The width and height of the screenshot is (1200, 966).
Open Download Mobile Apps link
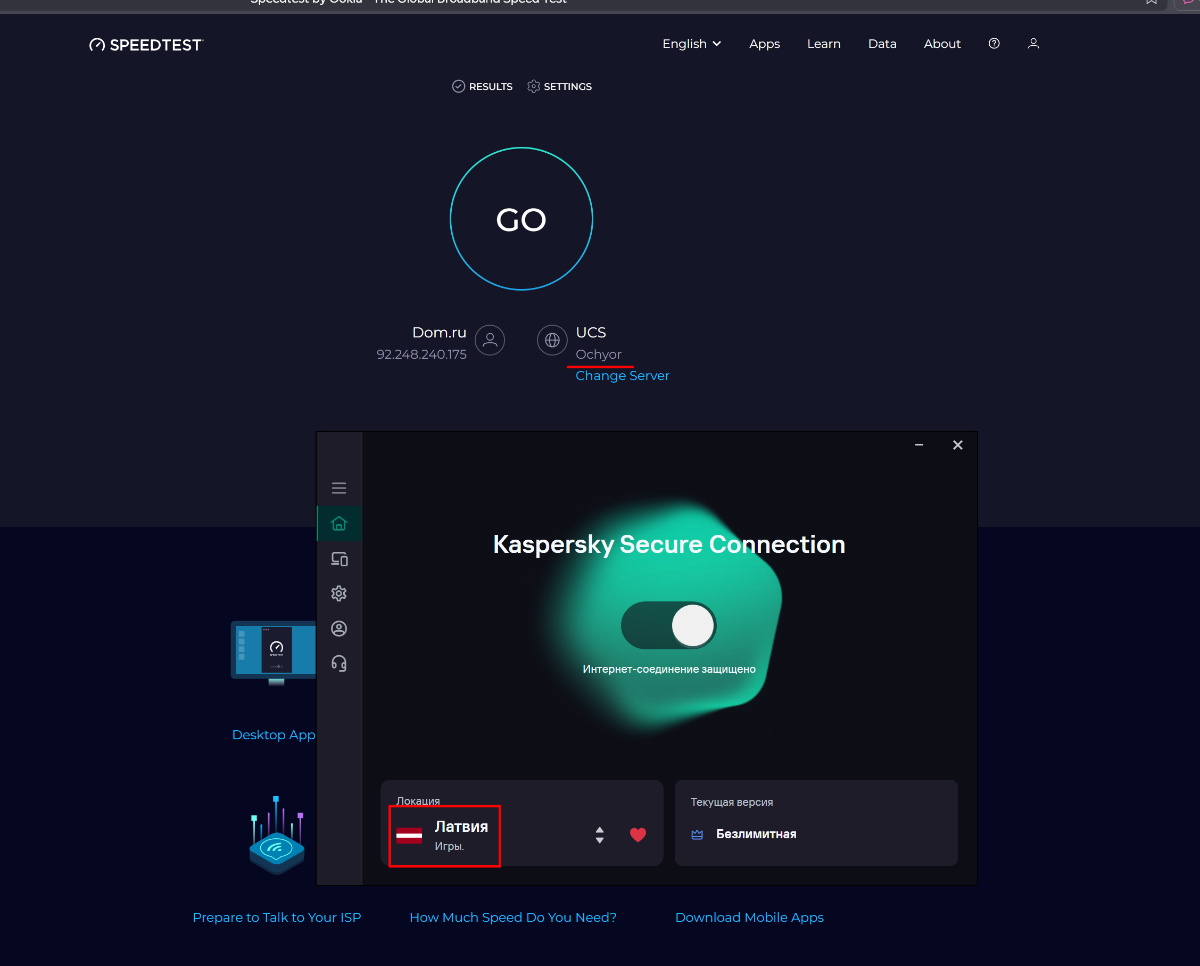pyautogui.click(x=749, y=918)
